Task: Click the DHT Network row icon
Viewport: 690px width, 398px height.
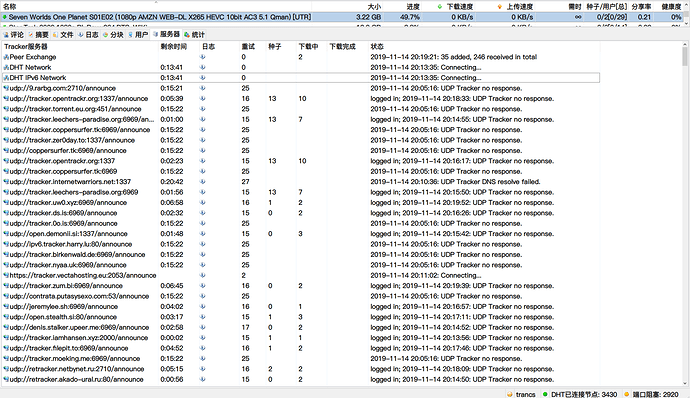Action: [6, 67]
